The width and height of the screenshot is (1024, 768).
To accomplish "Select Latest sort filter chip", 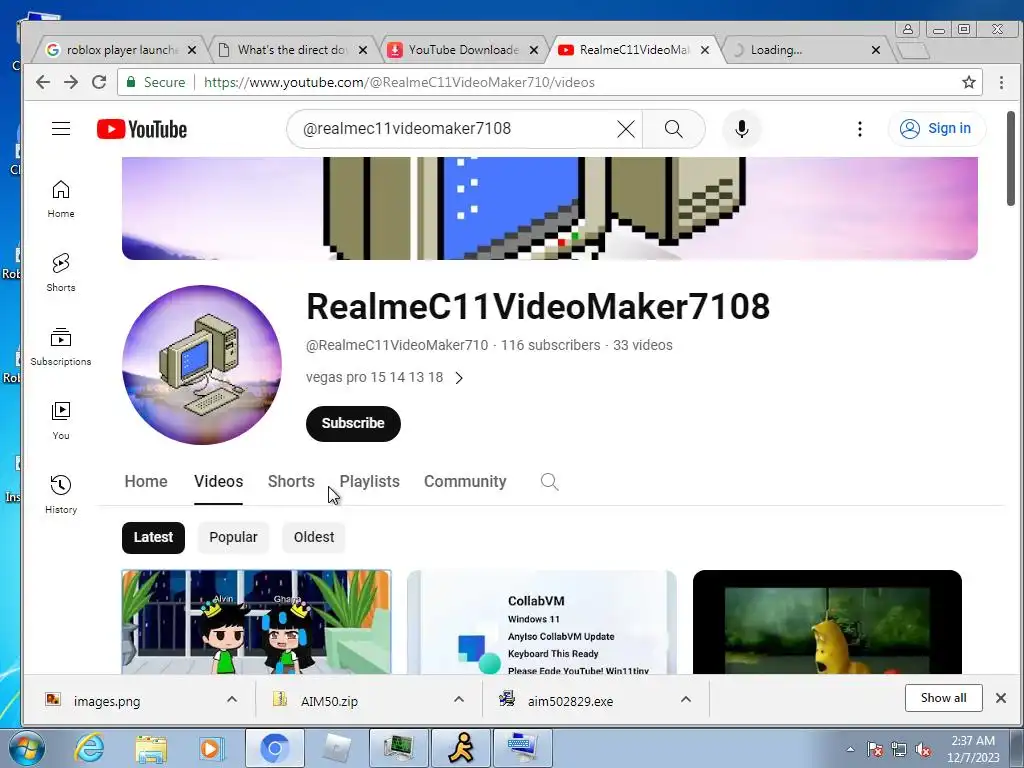I will point(153,537).
